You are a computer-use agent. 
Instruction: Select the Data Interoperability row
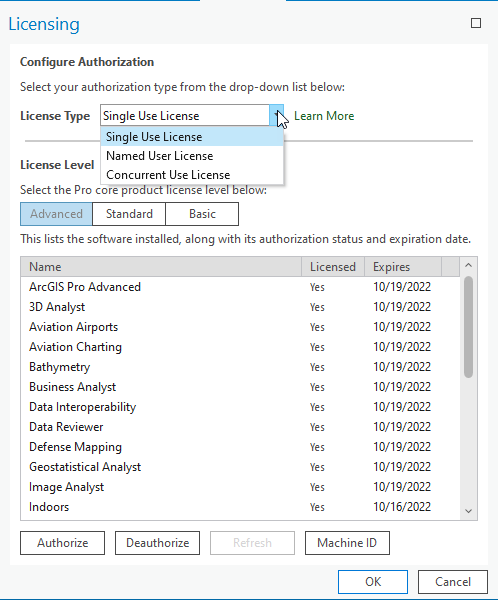[x=240, y=407]
